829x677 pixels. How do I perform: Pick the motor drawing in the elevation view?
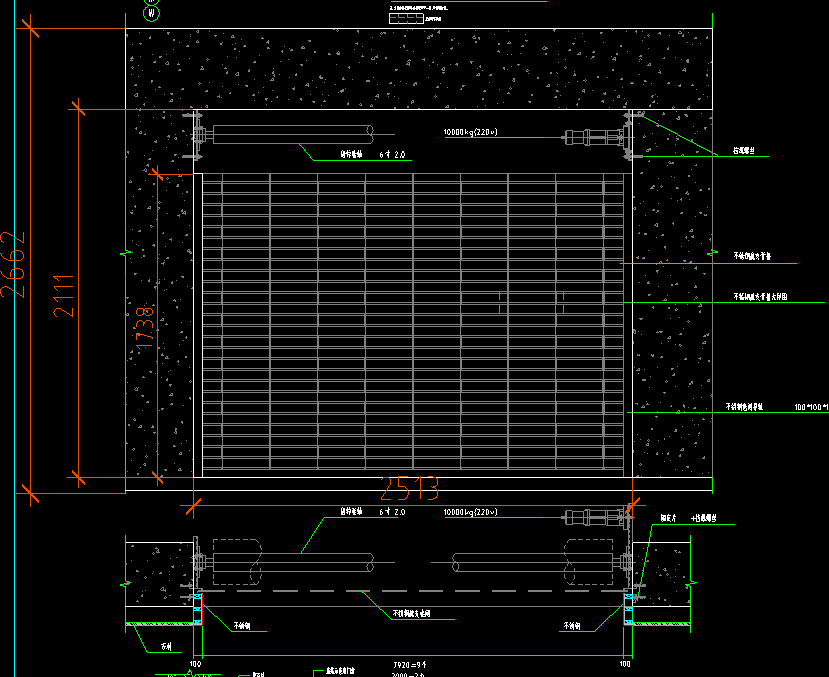point(597,137)
